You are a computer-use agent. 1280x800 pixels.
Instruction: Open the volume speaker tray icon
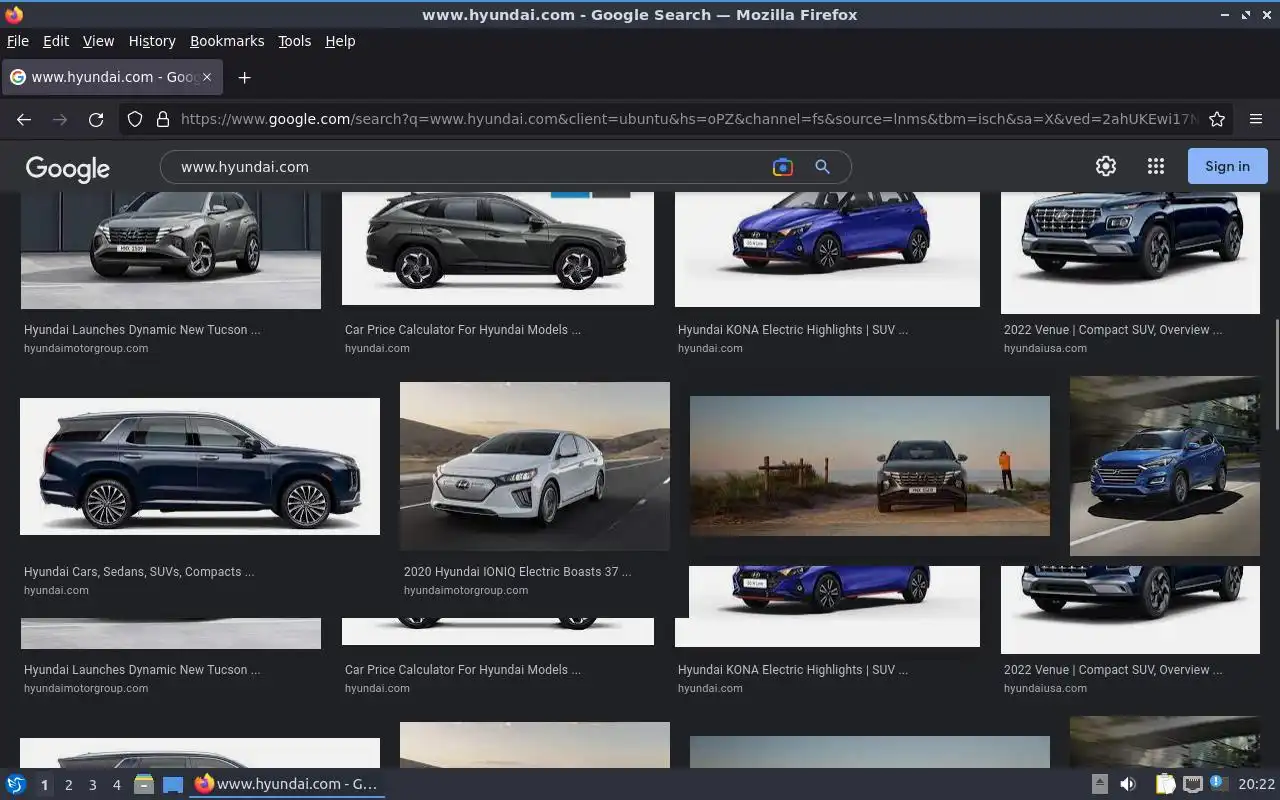1128,784
